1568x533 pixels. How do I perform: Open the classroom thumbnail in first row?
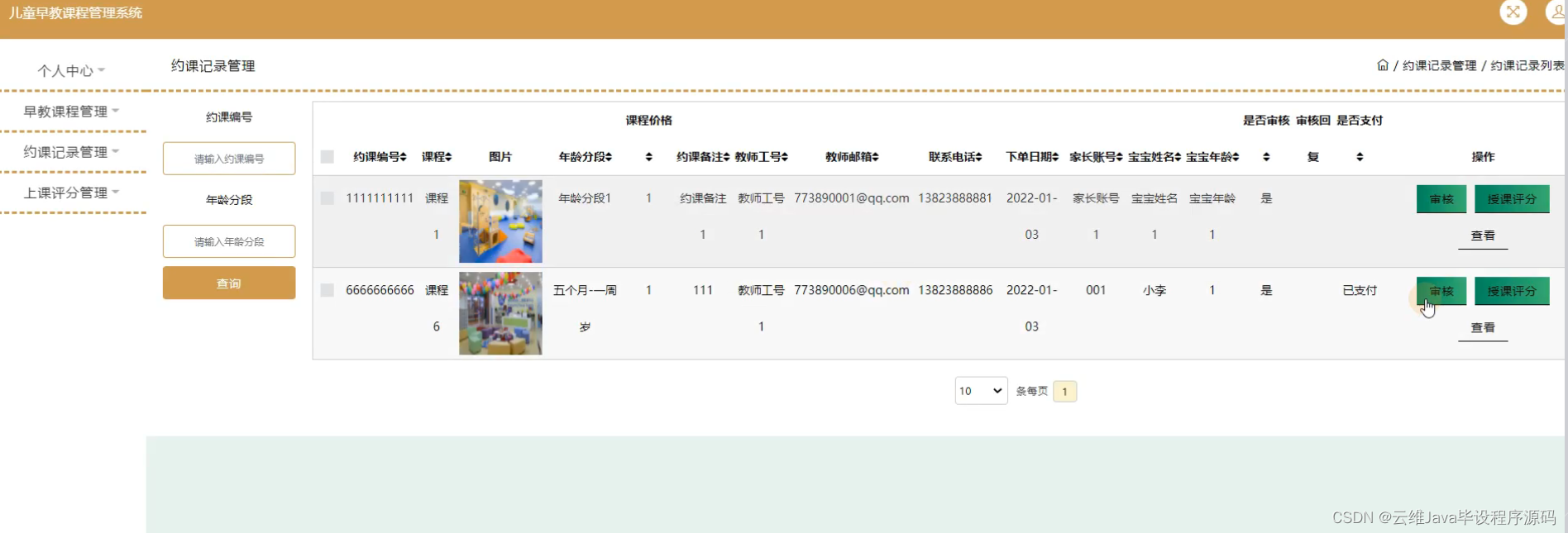point(500,221)
